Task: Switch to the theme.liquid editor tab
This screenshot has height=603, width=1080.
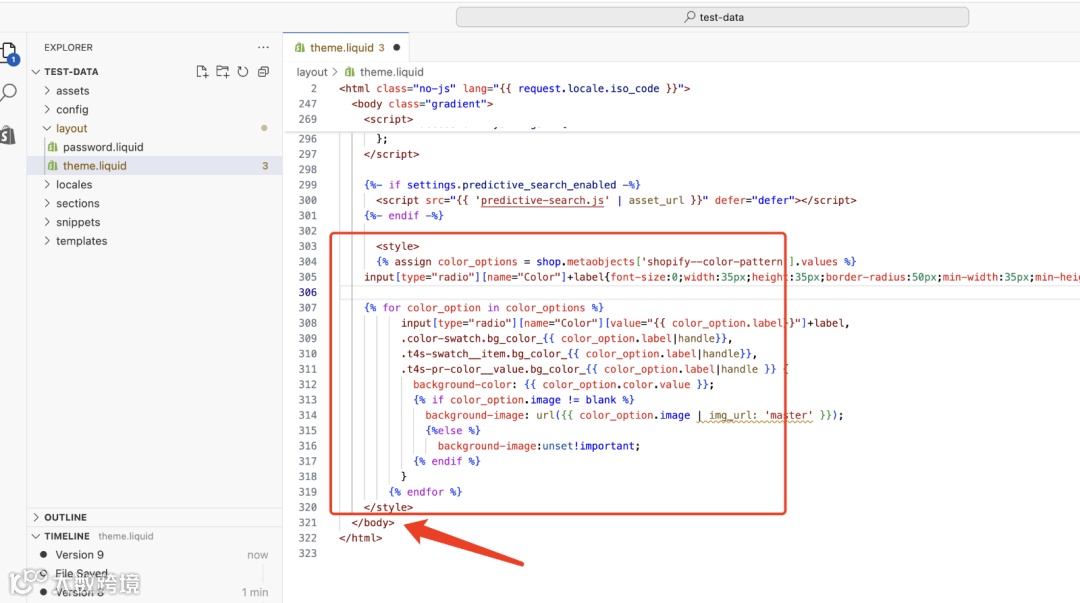Action: click(346, 48)
